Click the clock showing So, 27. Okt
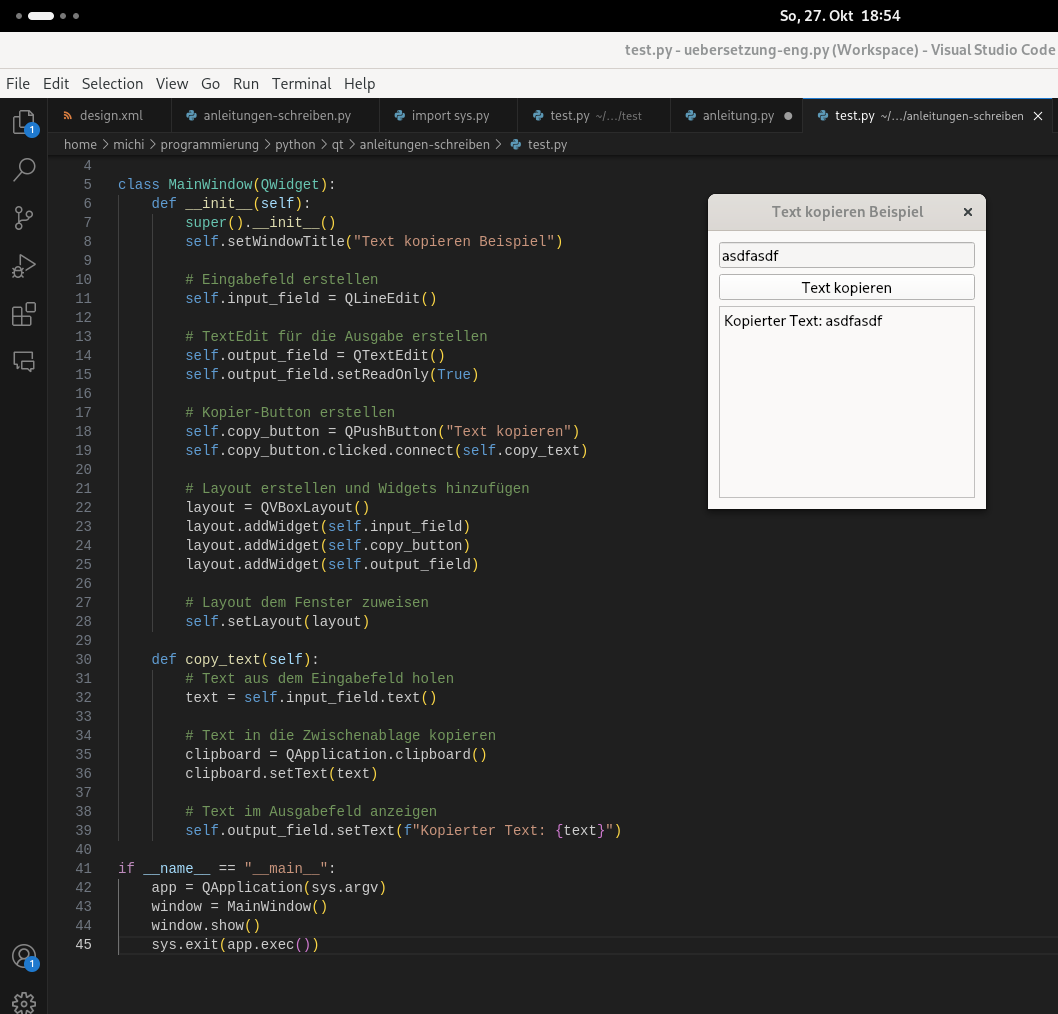 pos(839,16)
